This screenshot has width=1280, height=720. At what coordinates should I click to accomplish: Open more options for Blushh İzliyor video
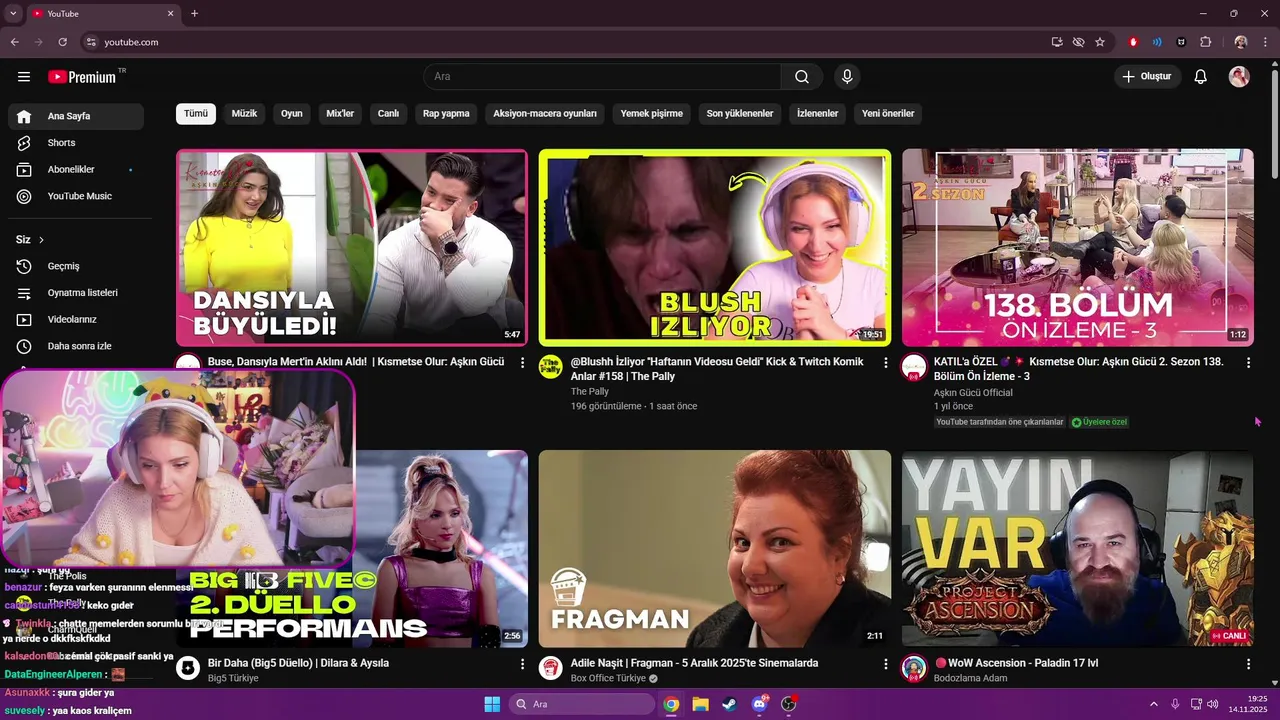[885, 362]
